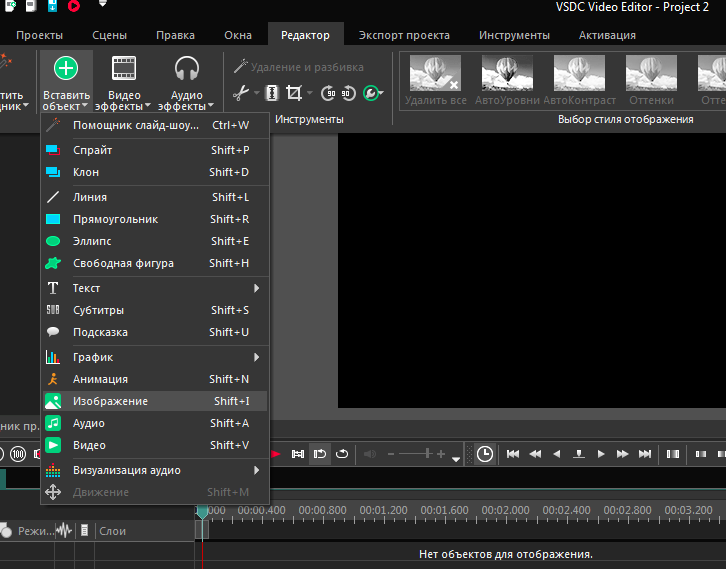Viewport: 726px width, 569px height.
Task: Click the rewind button
Action: point(535,454)
